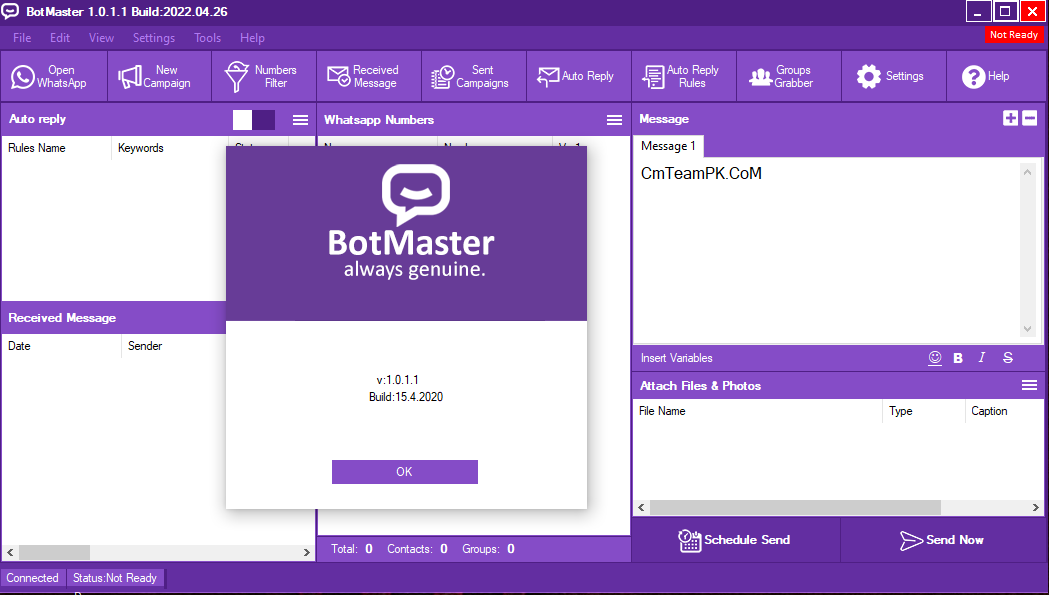Screen dimensions: 1049x595
Task: Open Attach Files & Photos panel menu
Action: click(x=1029, y=386)
